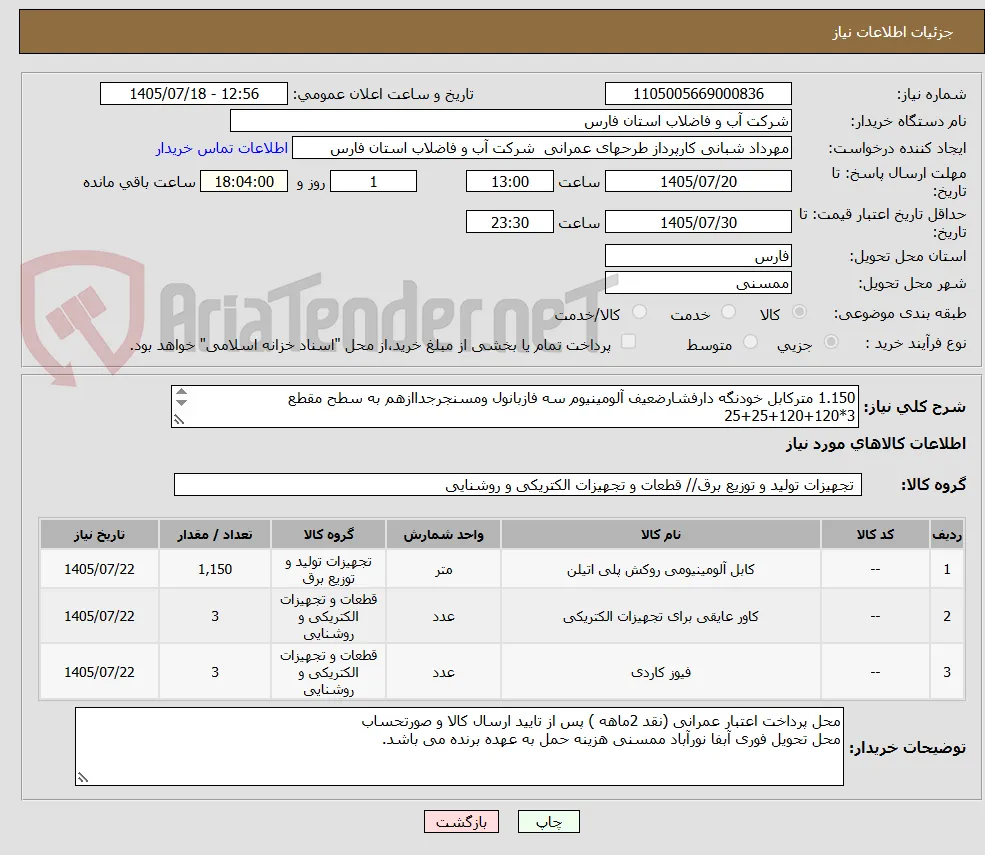985x855 pixels.
Task: Click the need number field 1105005669000836
Action: click(x=698, y=94)
